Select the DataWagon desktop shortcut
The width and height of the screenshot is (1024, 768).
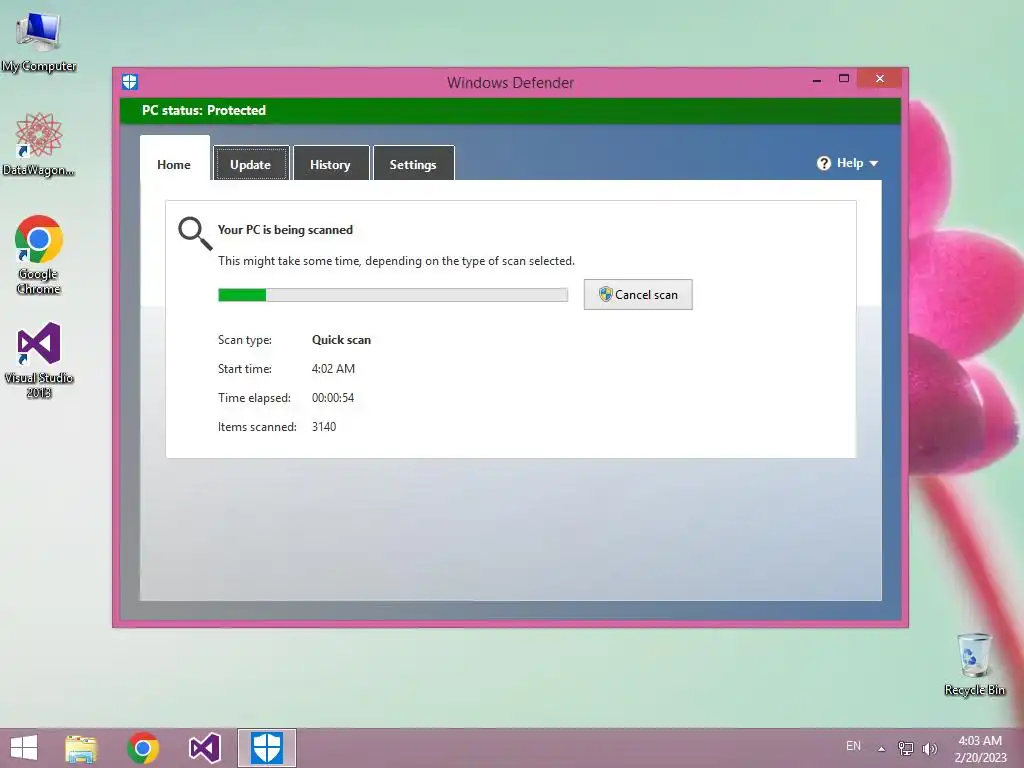(39, 144)
